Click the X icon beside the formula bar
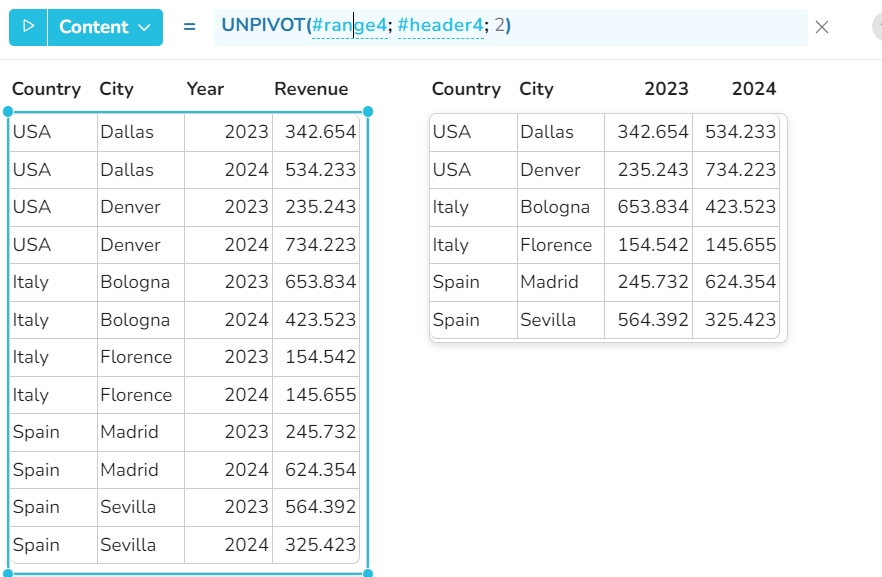The width and height of the screenshot is (882, 577). pos(822,27)
